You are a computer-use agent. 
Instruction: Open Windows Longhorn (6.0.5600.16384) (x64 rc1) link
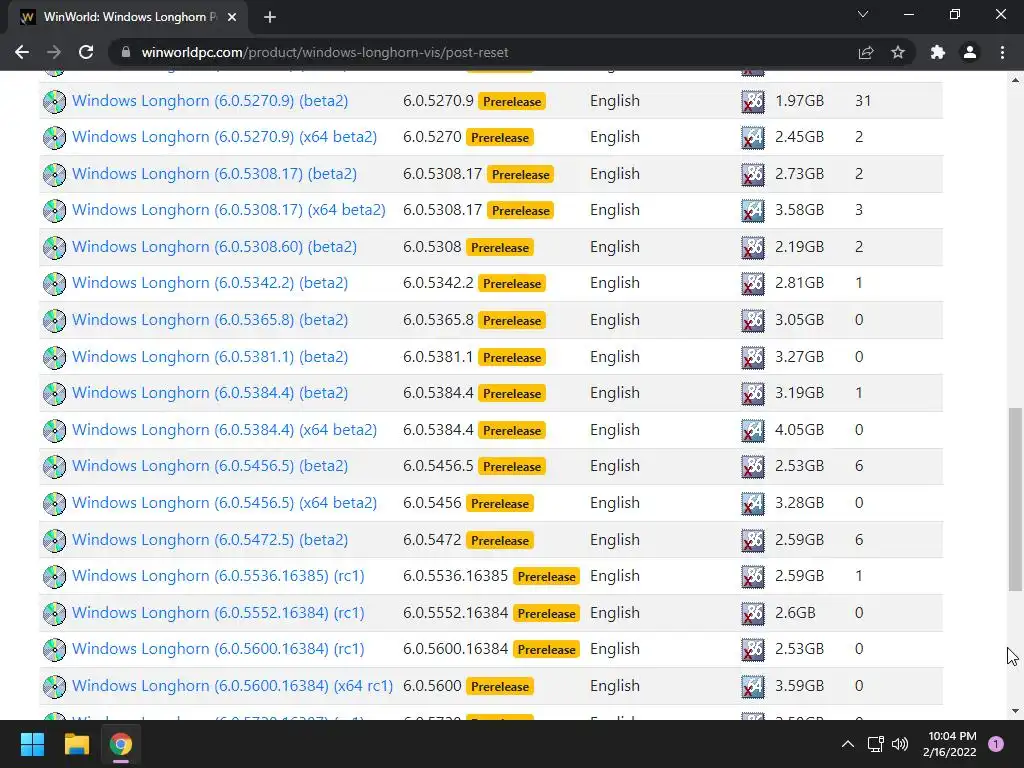coord(232,686)
